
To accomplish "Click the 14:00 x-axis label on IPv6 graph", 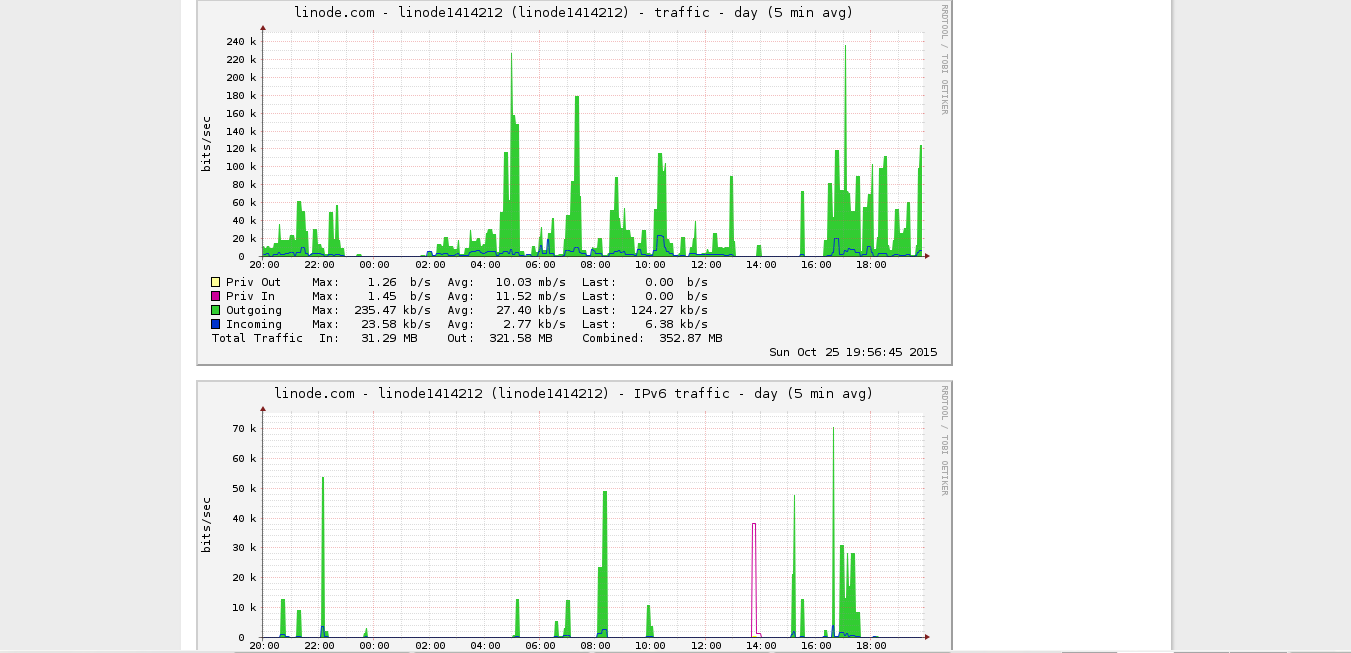I will pyautogui.click(x=761, y=646).
